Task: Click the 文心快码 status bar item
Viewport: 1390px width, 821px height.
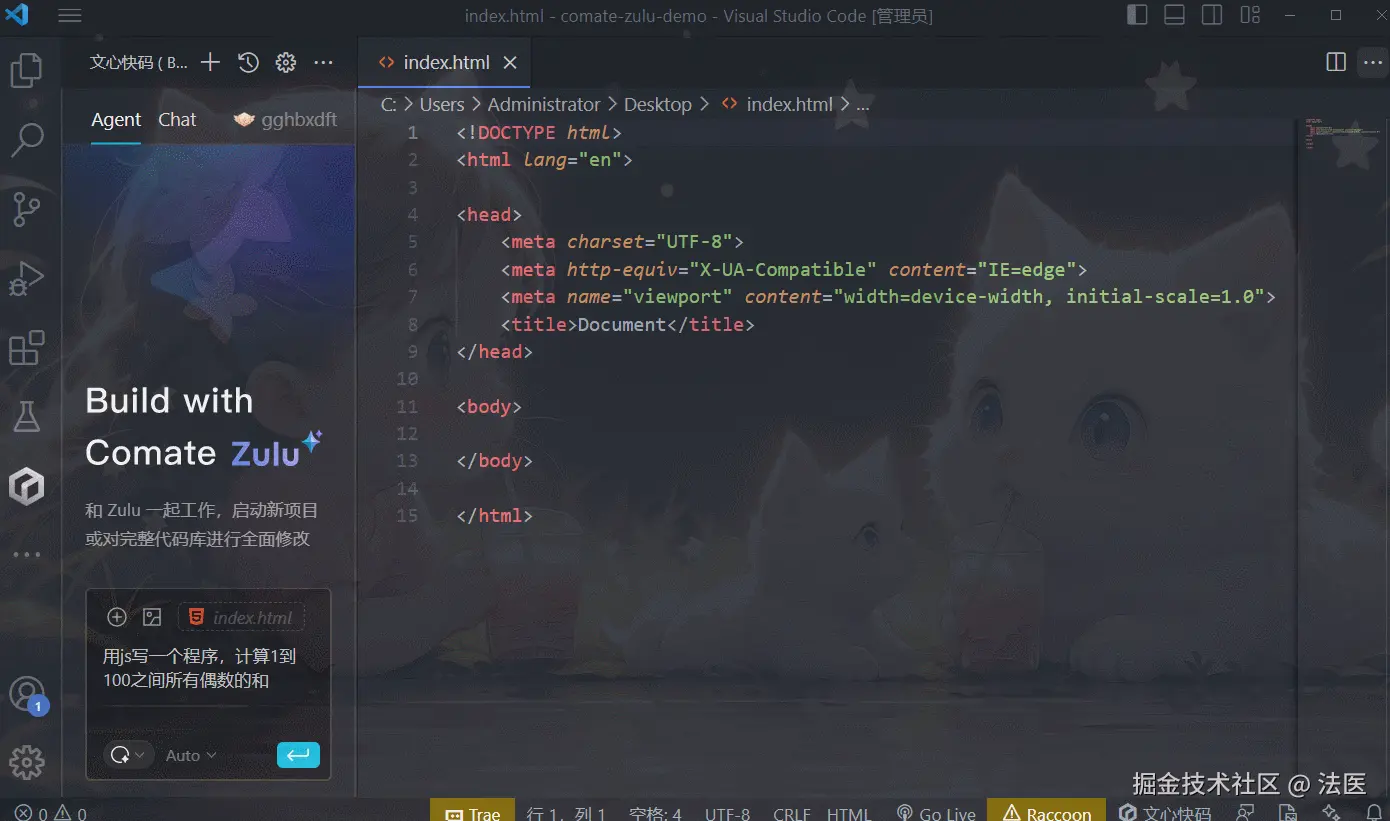Action: 1166,813
